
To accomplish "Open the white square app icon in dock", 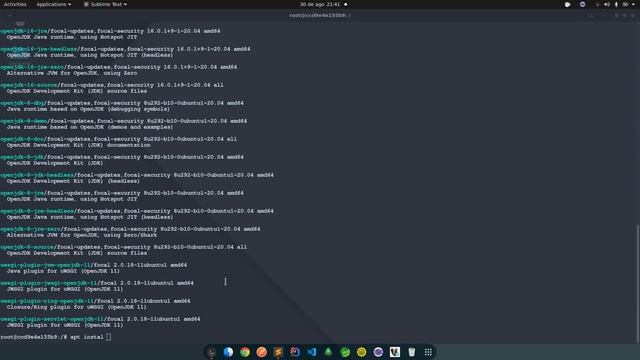I will pos(395,352).
